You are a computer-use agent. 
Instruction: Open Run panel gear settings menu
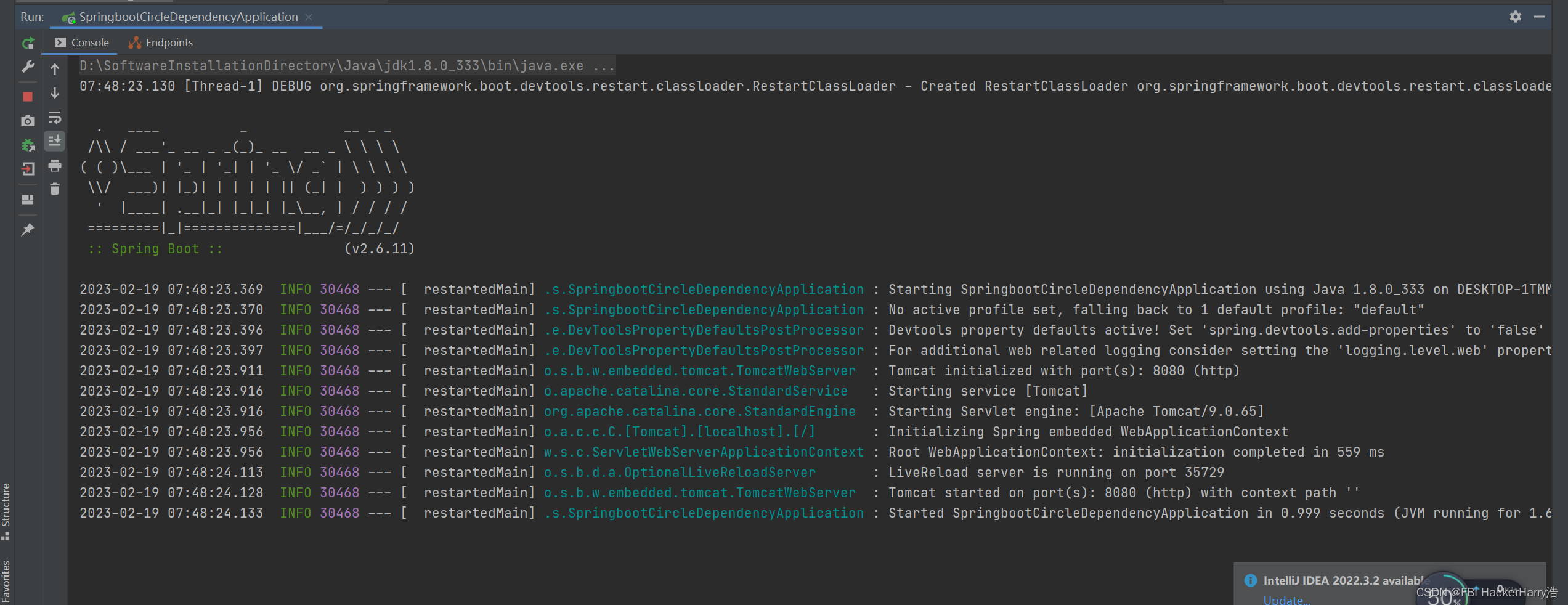1516,17
